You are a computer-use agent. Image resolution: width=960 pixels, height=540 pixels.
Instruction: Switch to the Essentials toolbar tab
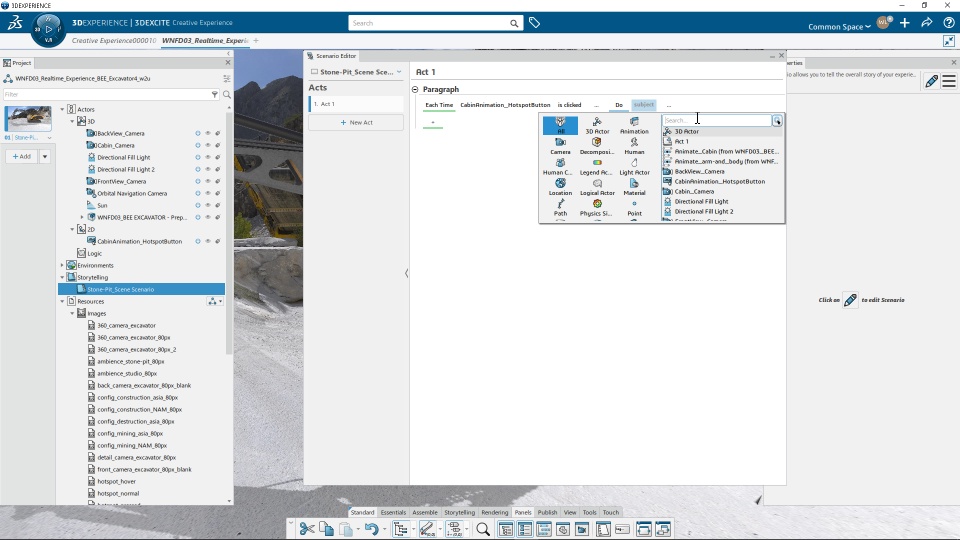pyautogui.click(x=393, y=512)
